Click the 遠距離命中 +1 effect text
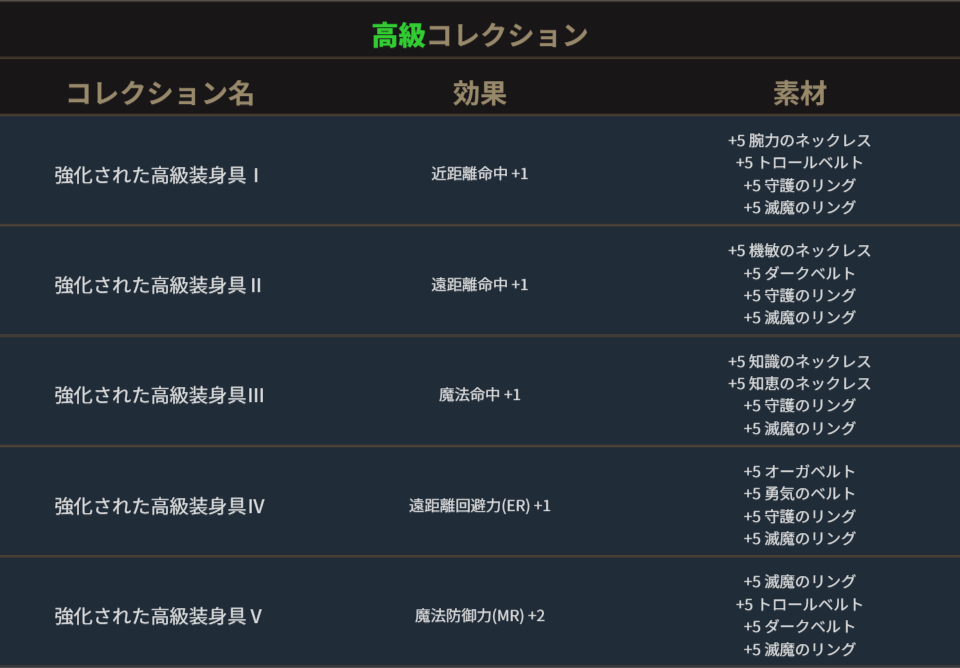 point(479,285)
